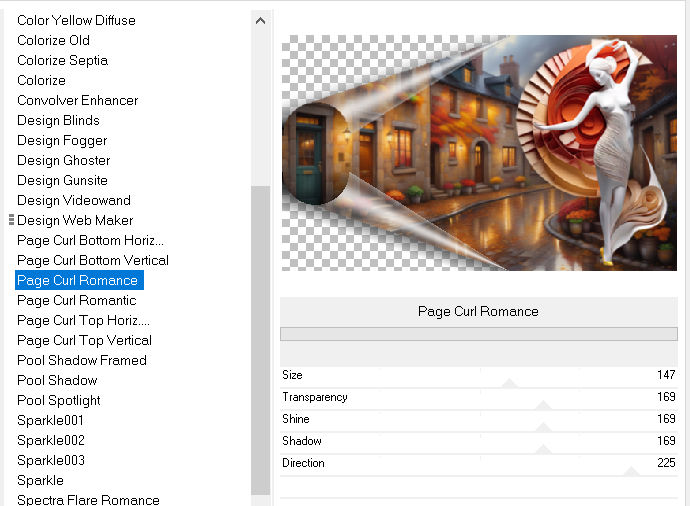Select the Page Curl Romantic filter

click(77, 300)
